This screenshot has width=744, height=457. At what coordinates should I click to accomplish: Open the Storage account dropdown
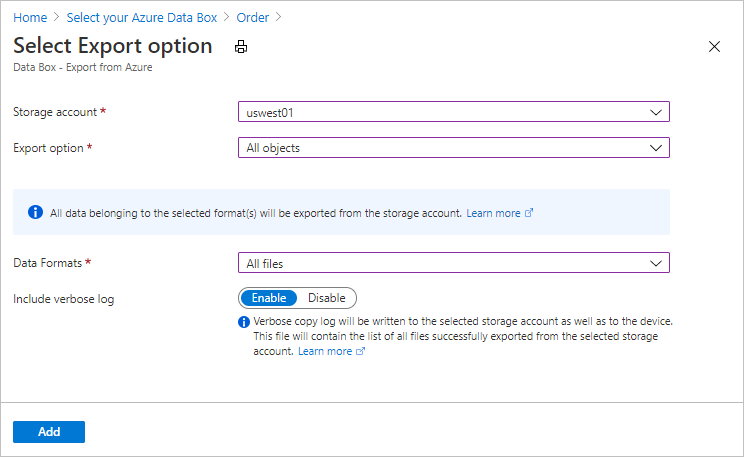453,112
